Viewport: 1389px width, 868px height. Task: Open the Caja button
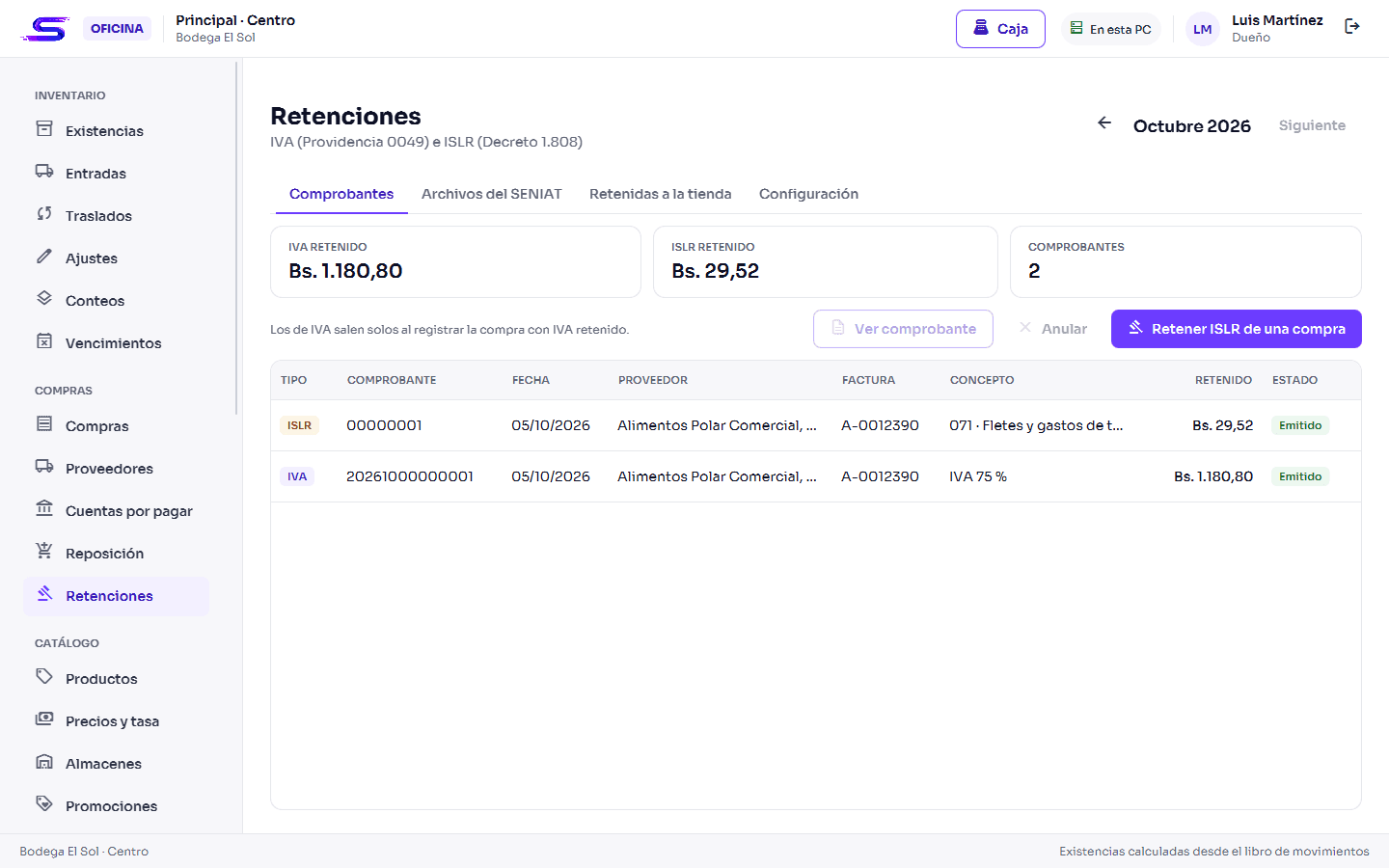[x=1000, y=29]
